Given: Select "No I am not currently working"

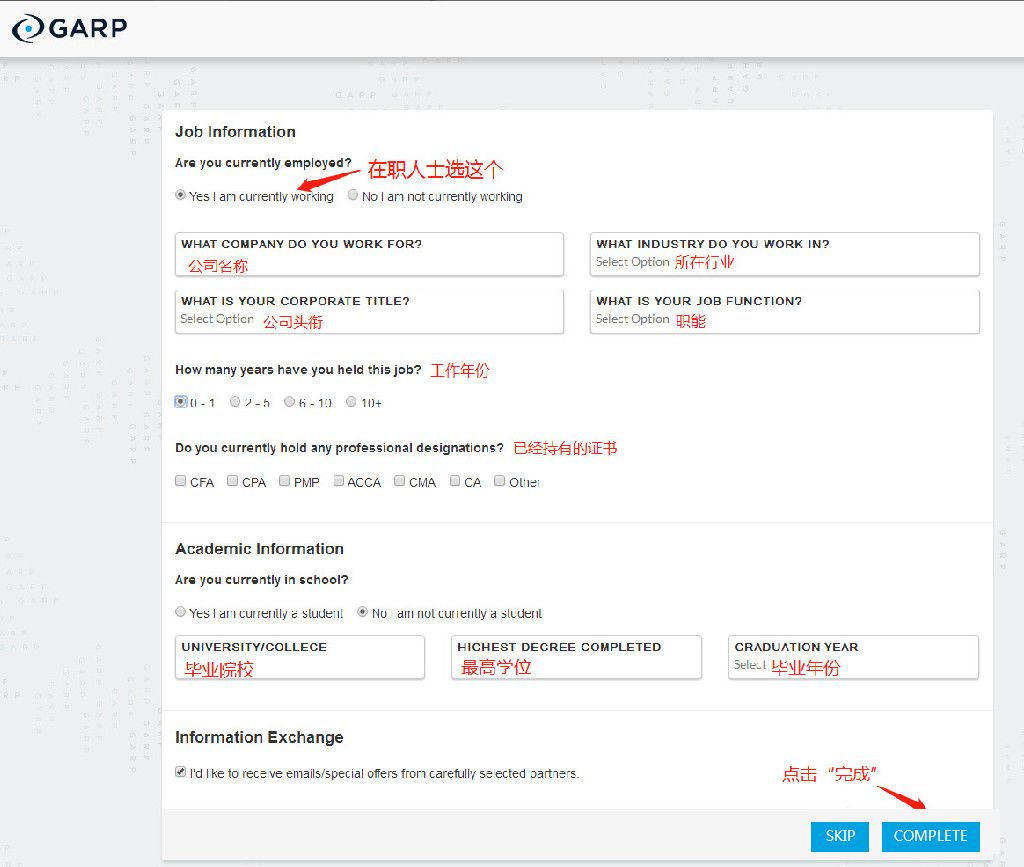Looking at the screenshot, I should tap(353, 196).
